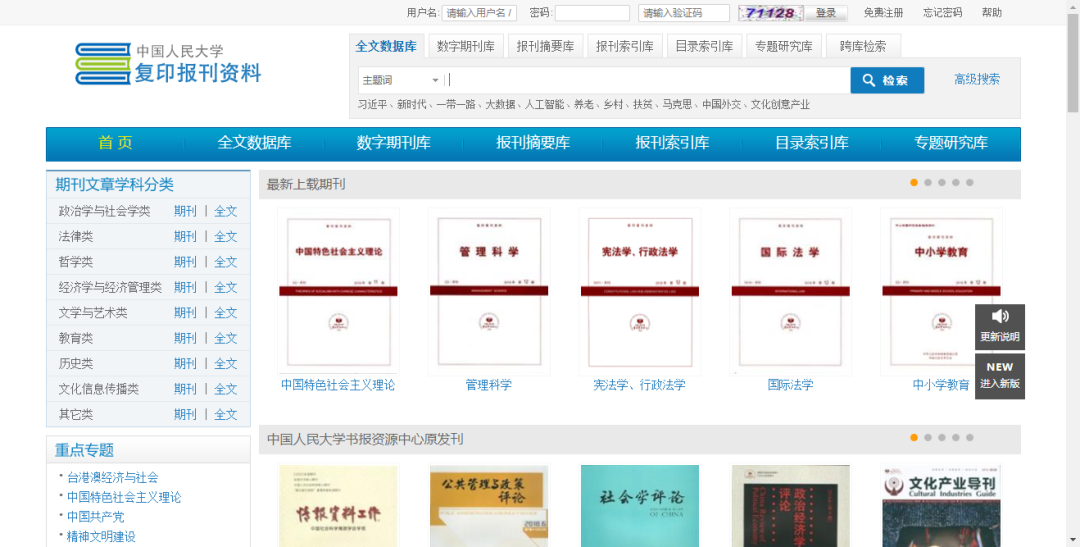Viewport: 1080px width, 547px height.
Task: Select the 数字期刊库 search tab
Action: coord(466,46)
